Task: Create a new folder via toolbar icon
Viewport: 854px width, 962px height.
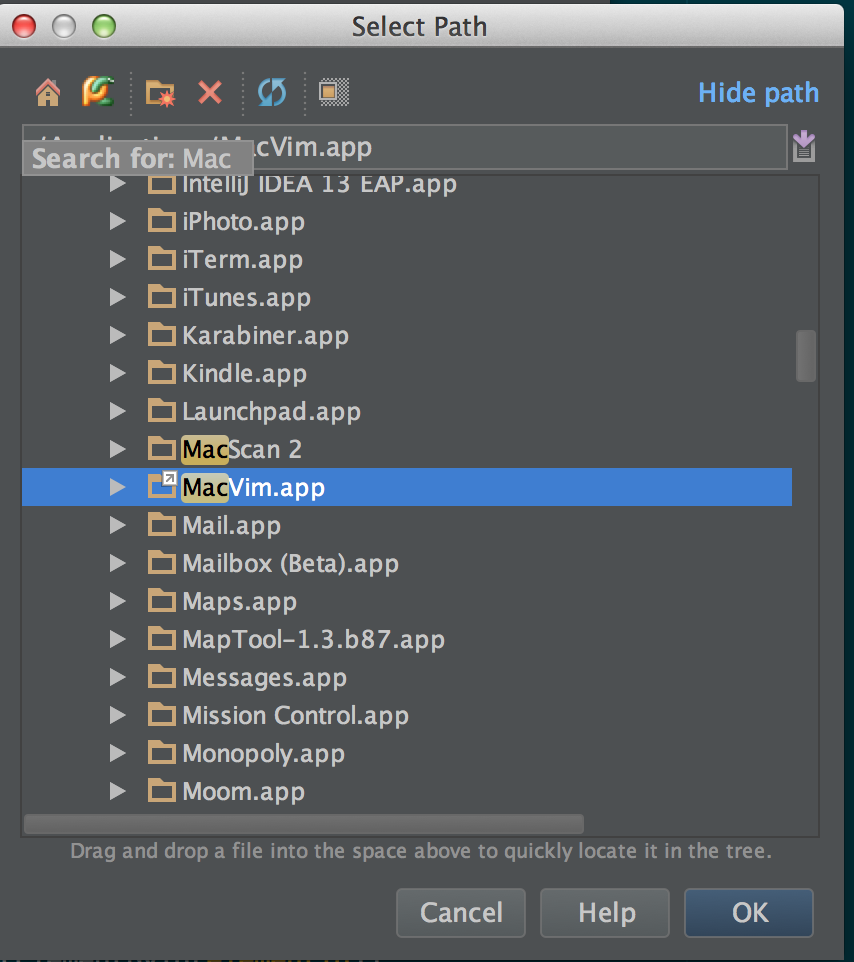Action: 160,93
